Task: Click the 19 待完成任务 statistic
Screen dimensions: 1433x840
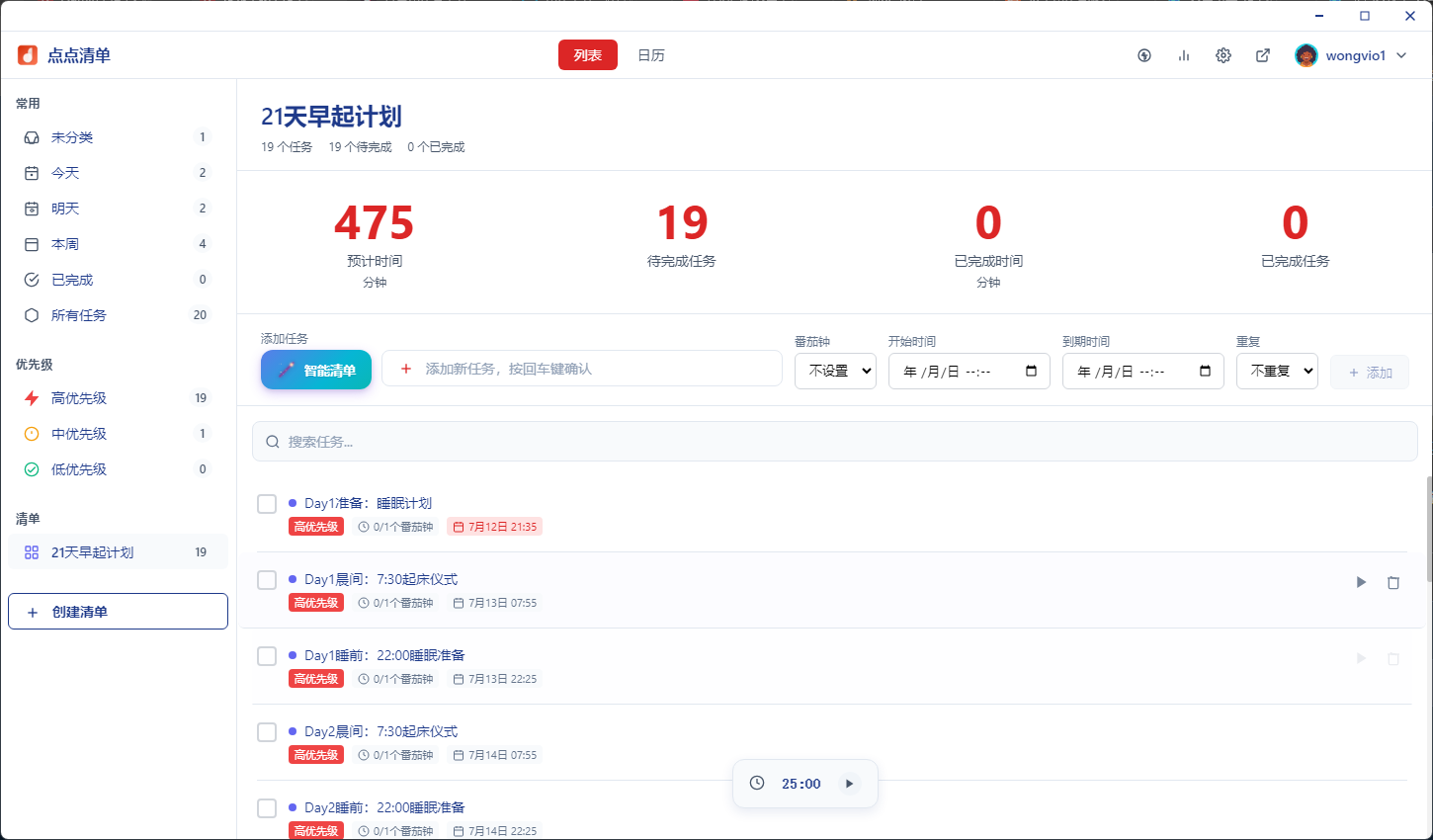Action: tap(682, 235)
